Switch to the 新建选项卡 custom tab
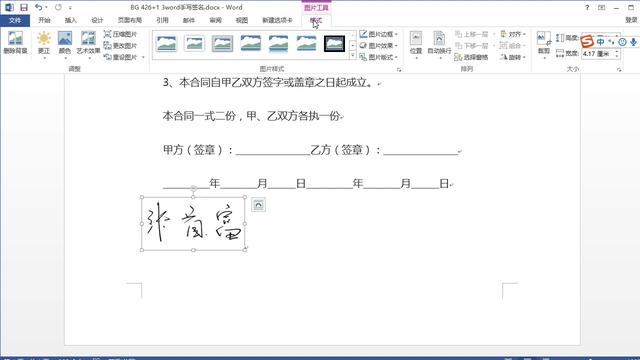 point(277,20)
